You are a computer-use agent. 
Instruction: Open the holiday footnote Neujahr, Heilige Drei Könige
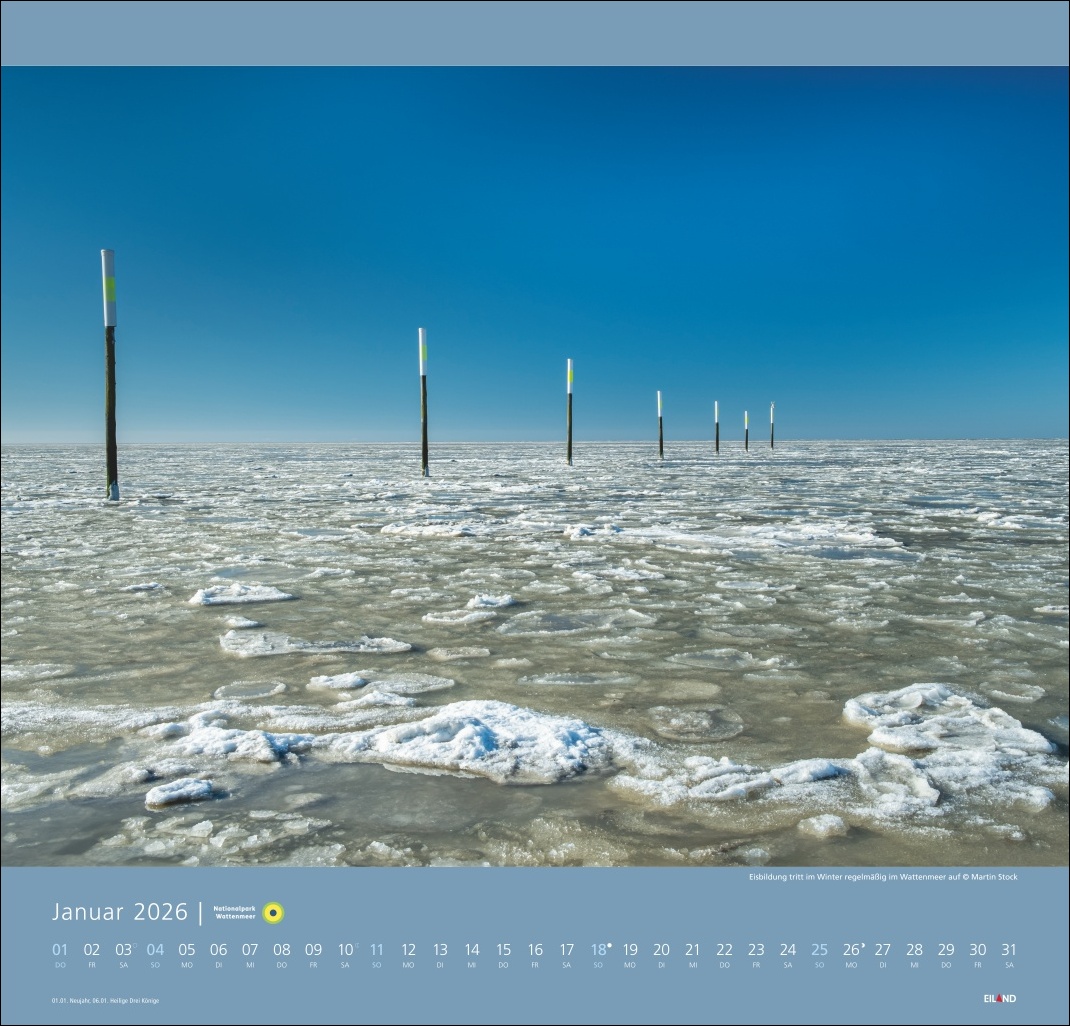[105, 1000]
